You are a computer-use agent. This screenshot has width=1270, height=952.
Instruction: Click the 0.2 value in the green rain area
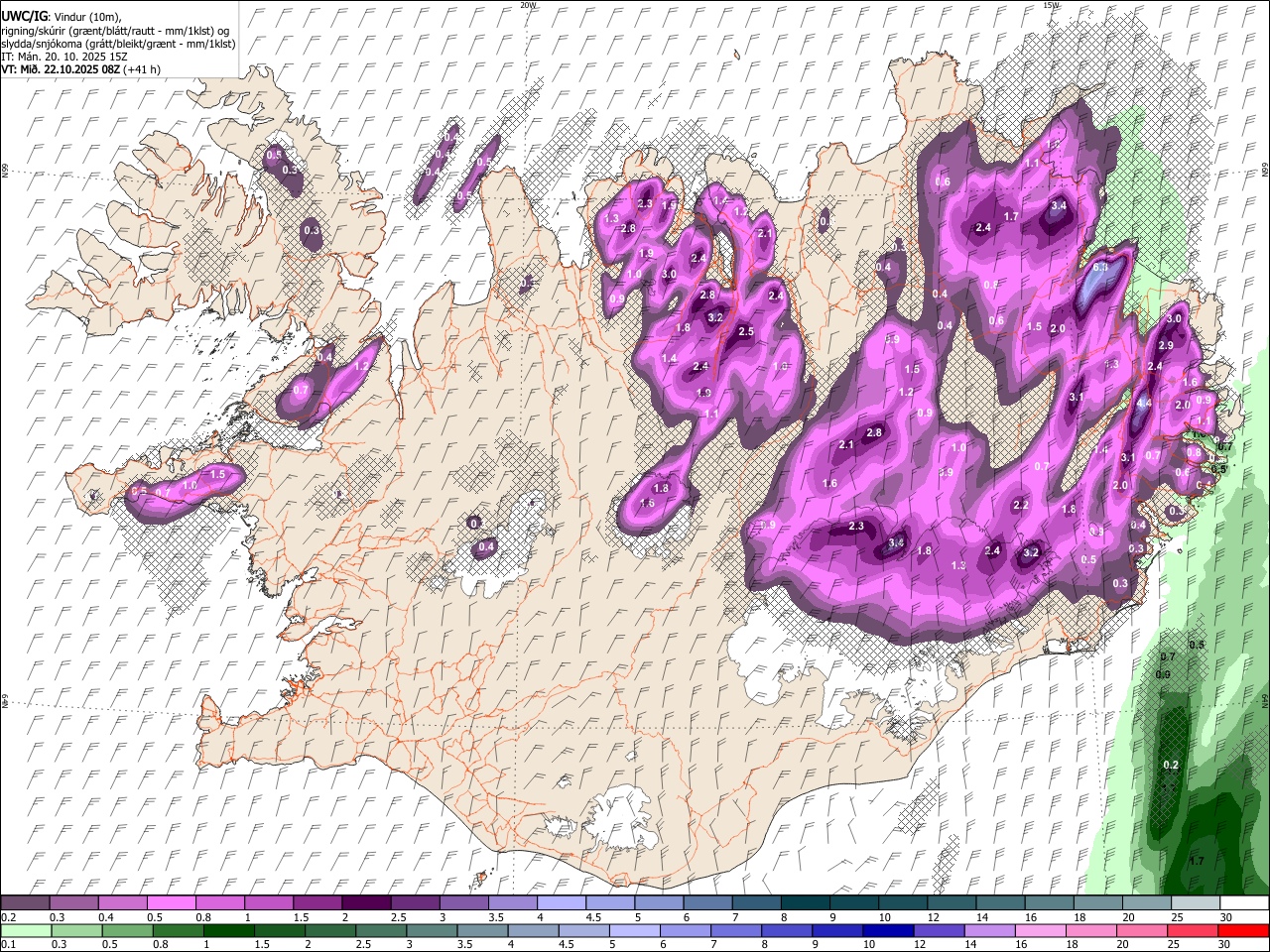pos(1171,765)
